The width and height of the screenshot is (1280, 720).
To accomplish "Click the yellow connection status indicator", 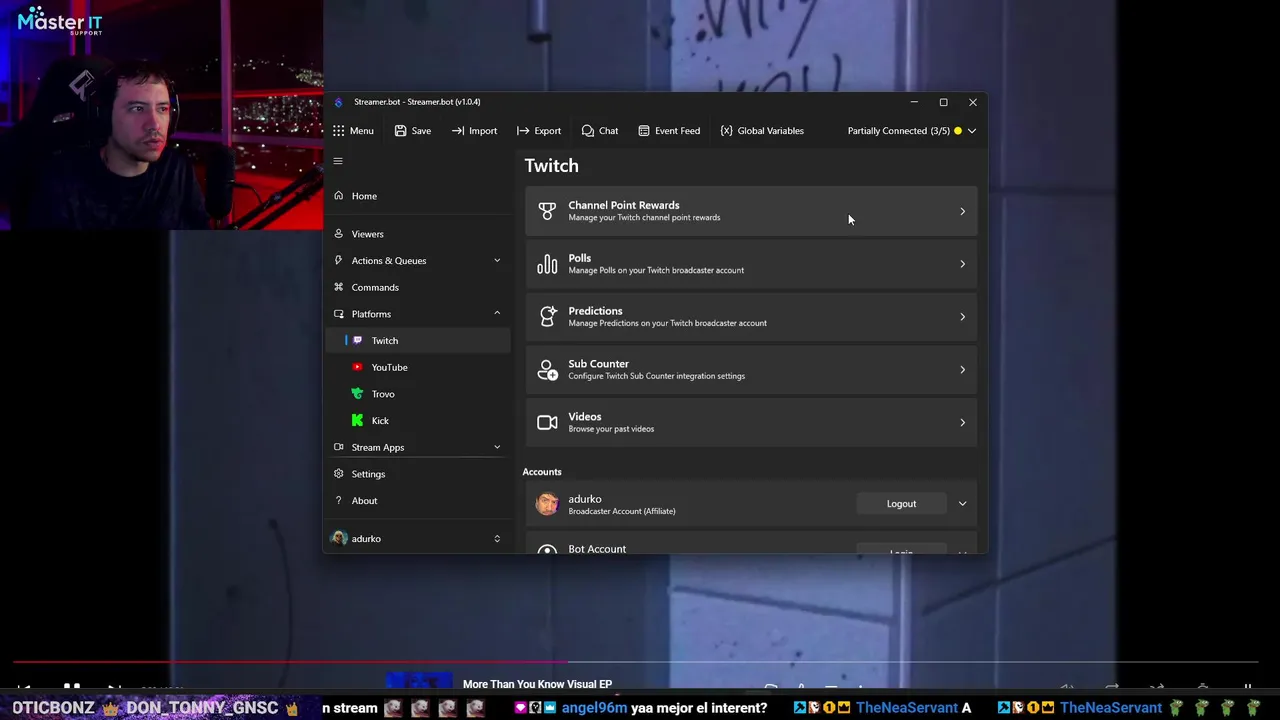I will (x=958, y=131).
